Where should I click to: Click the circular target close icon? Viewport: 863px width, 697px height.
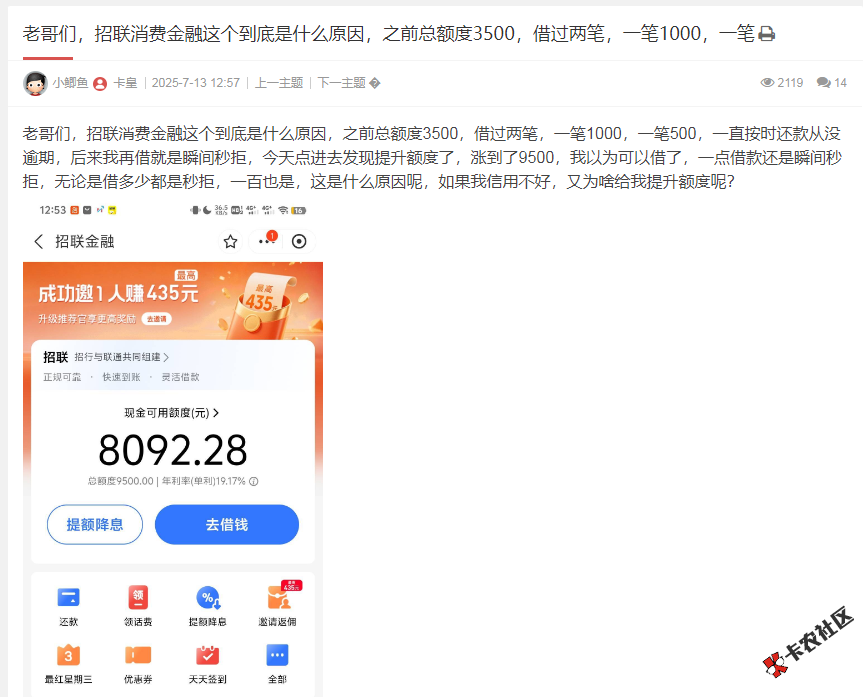tap(299, 241)
